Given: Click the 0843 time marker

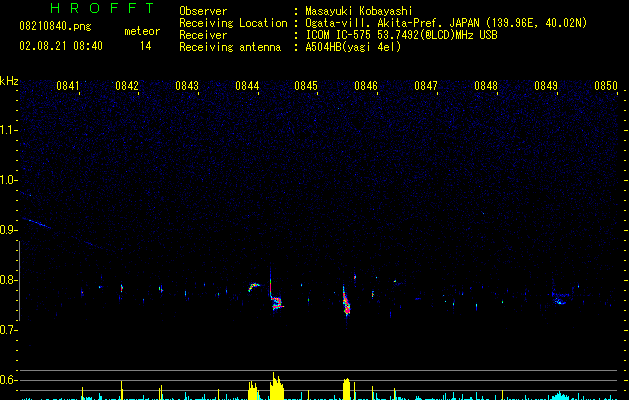Looking at the screenshot, I should [187, 86].
